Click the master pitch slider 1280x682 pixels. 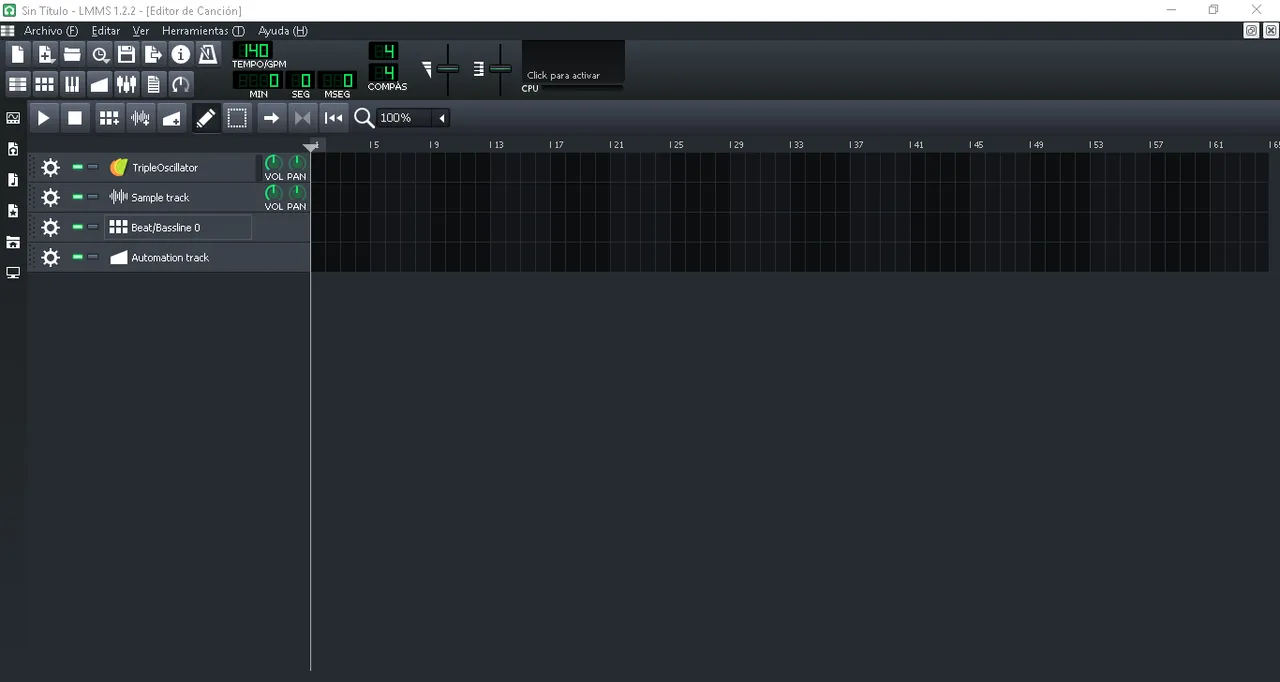(x=500, y=69)
